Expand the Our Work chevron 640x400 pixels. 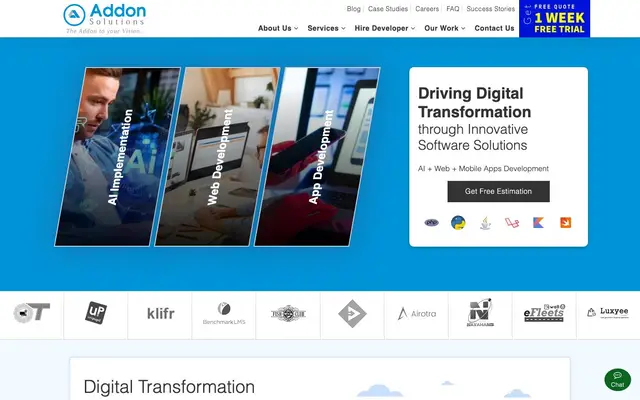(x=463, y=28)
